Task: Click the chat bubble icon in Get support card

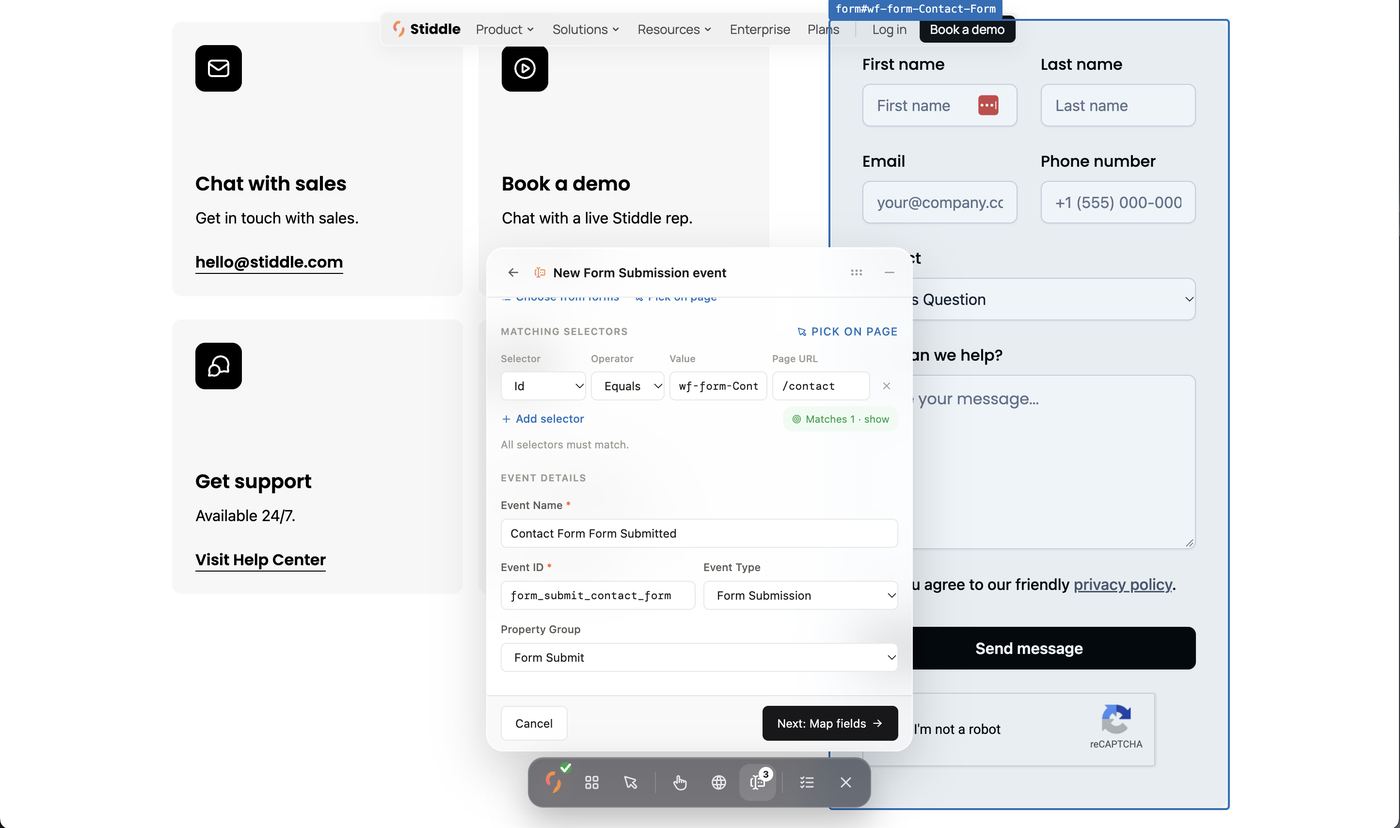Action: click(218, 366)
